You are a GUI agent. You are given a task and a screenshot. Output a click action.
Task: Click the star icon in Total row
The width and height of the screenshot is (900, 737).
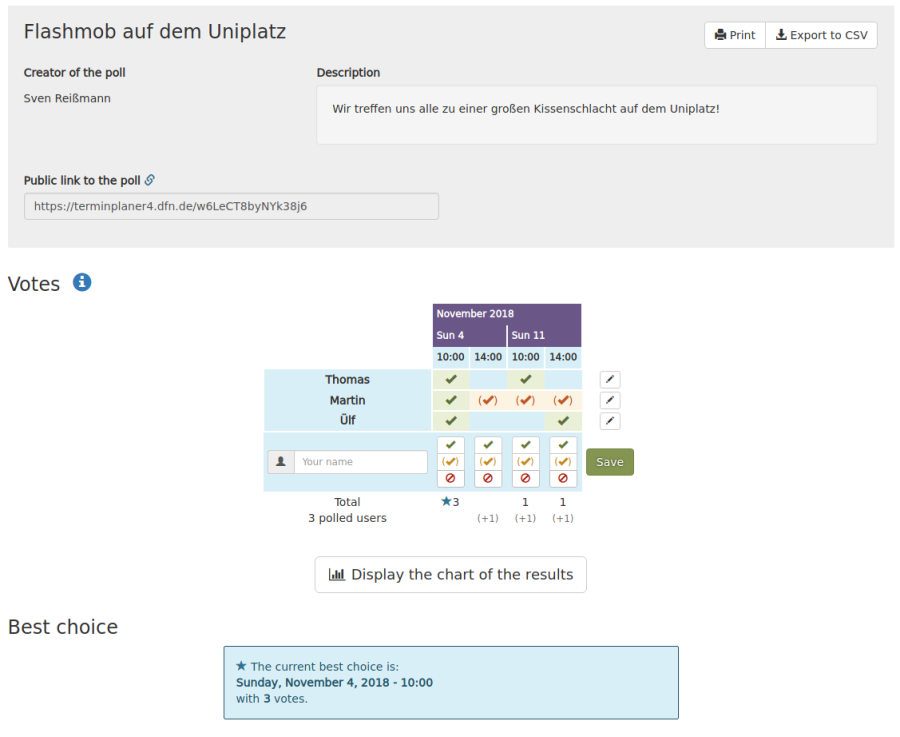(446, 502)
